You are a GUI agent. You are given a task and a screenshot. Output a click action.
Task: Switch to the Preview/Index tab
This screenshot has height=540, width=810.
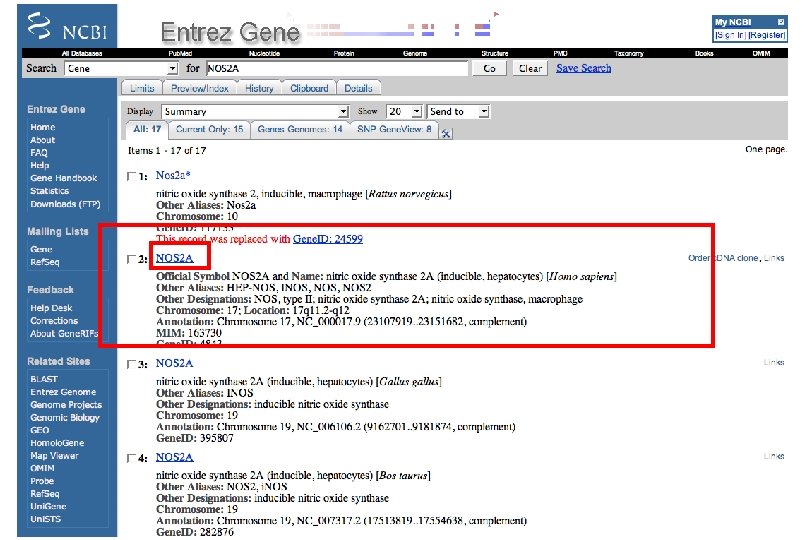(x=200, y=88)
